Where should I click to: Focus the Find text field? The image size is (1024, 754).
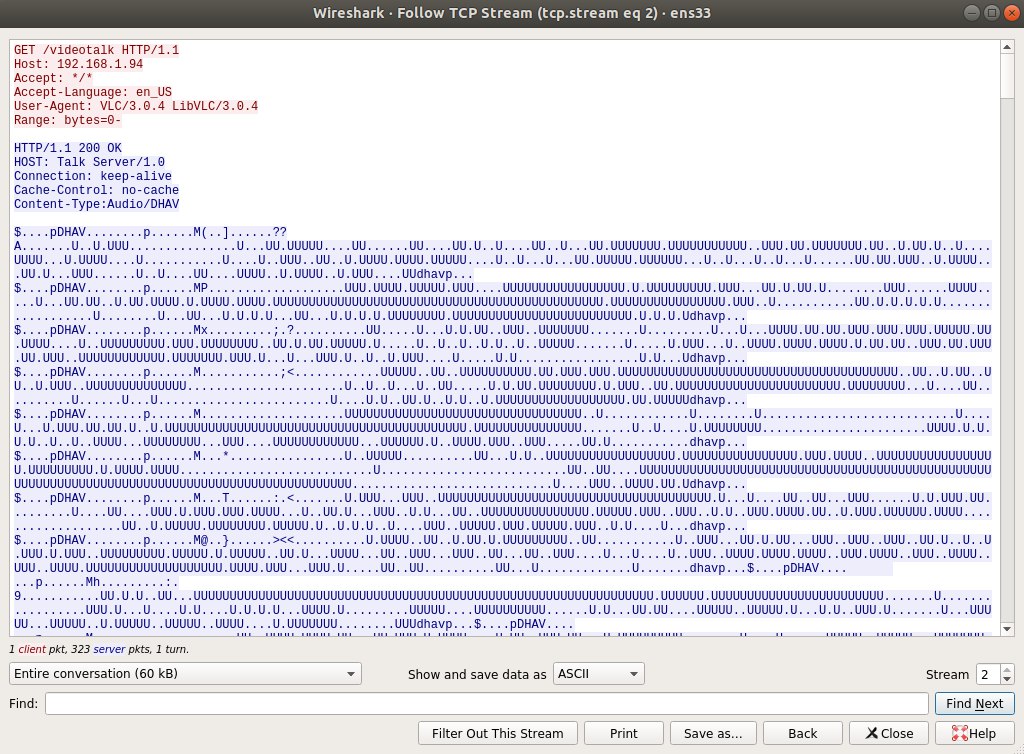coord(487,703)
